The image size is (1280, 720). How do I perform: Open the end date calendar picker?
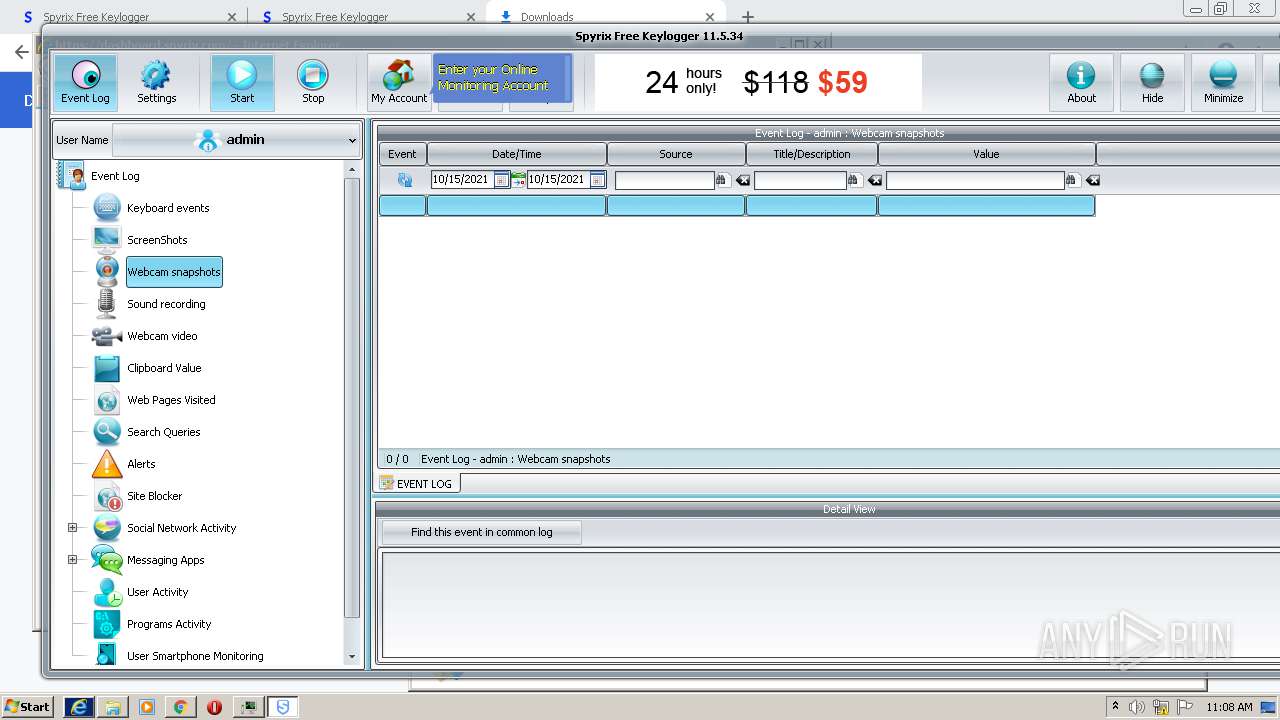click(597, 180)
